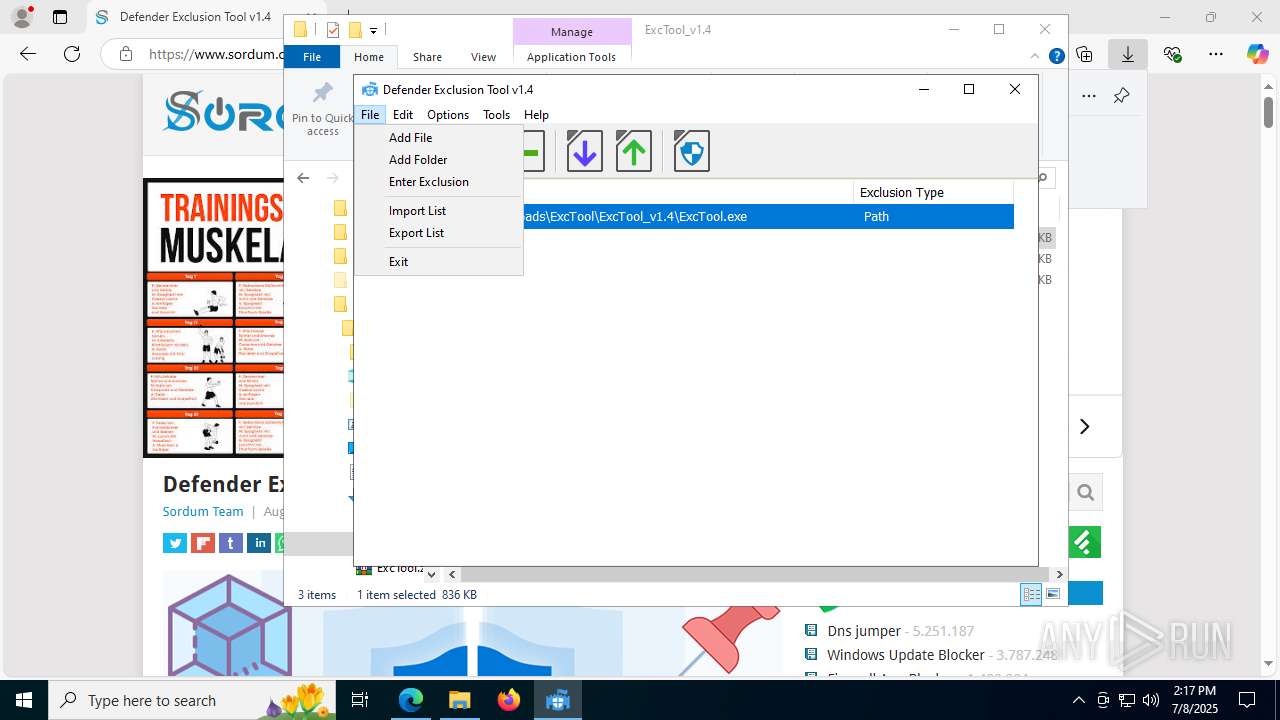Click the Defender shield toolbar icon

[x=691, y=152]
